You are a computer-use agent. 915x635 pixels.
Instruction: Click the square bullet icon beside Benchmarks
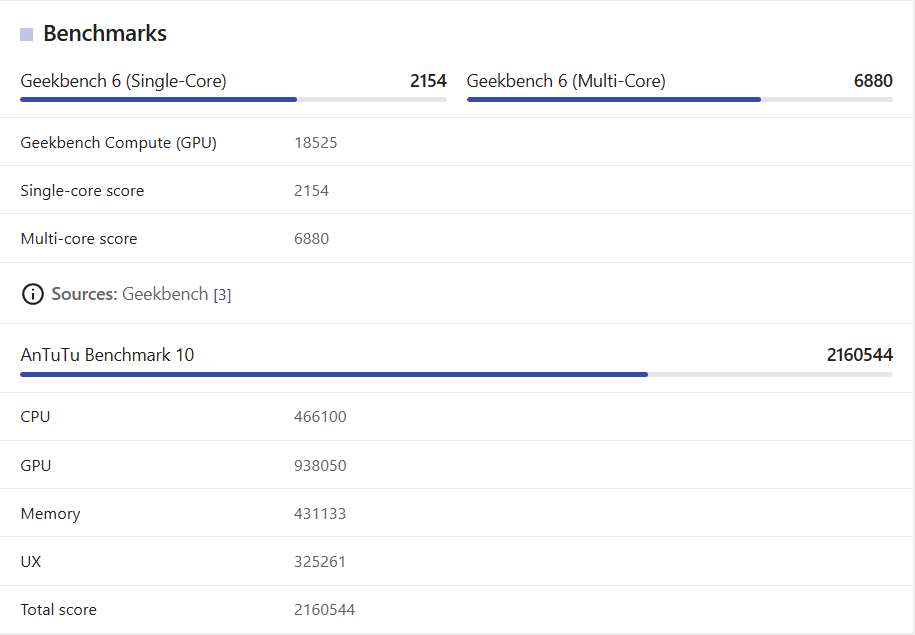pos(26,34)
